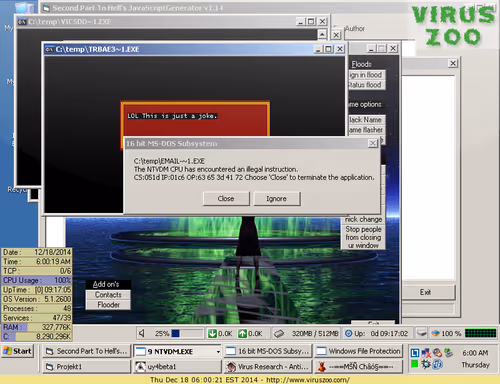Click the Stop people from closing ur window option
Screen dimensions: 500x384
click(x=363, y=237)
